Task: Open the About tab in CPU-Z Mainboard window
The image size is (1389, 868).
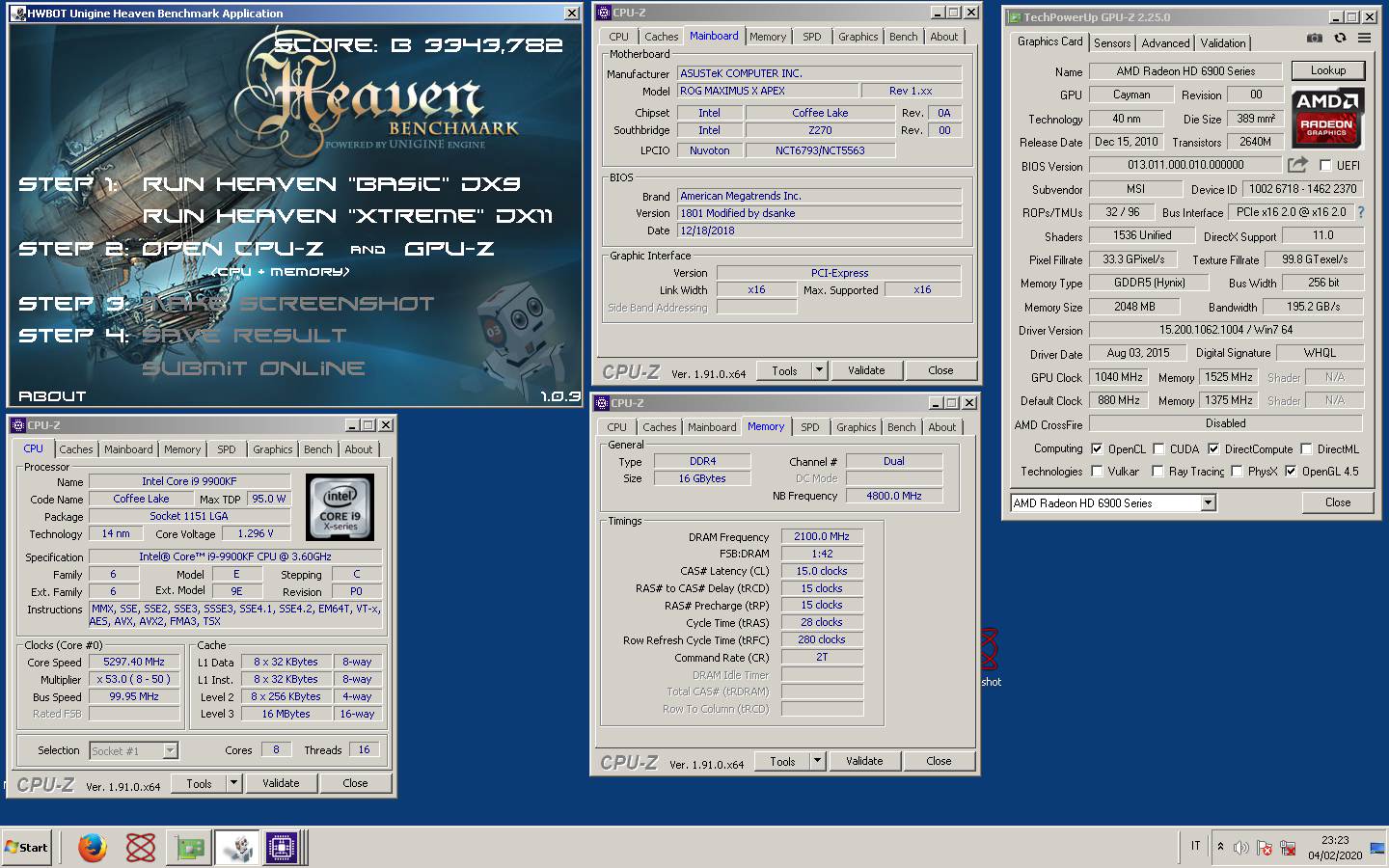Action: (x=944, y=37)
